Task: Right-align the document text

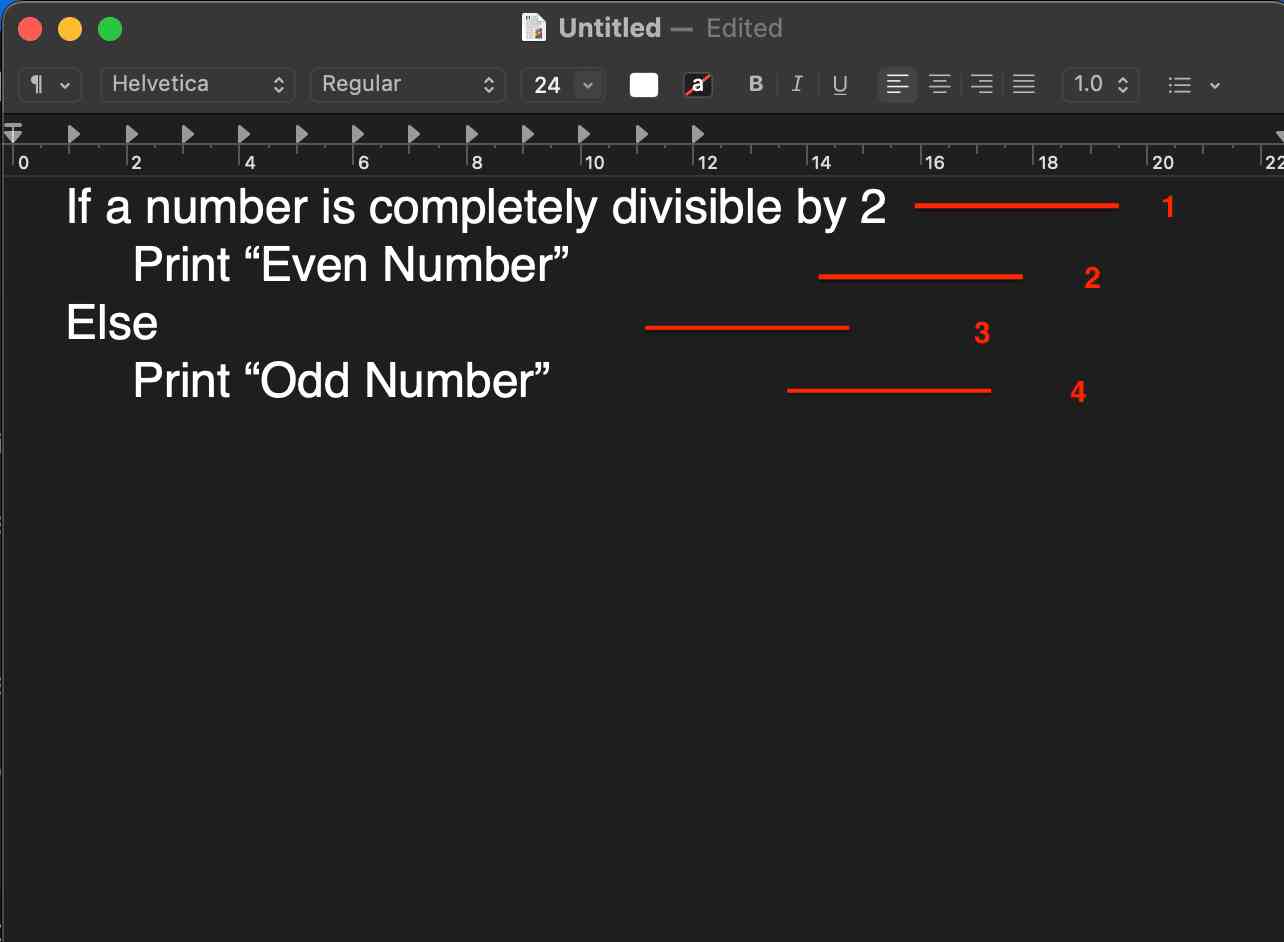Action: (981, 84)
